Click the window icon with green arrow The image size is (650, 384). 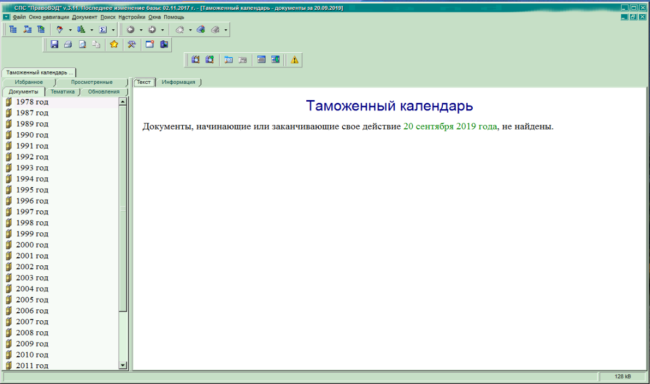coord(276,60)
